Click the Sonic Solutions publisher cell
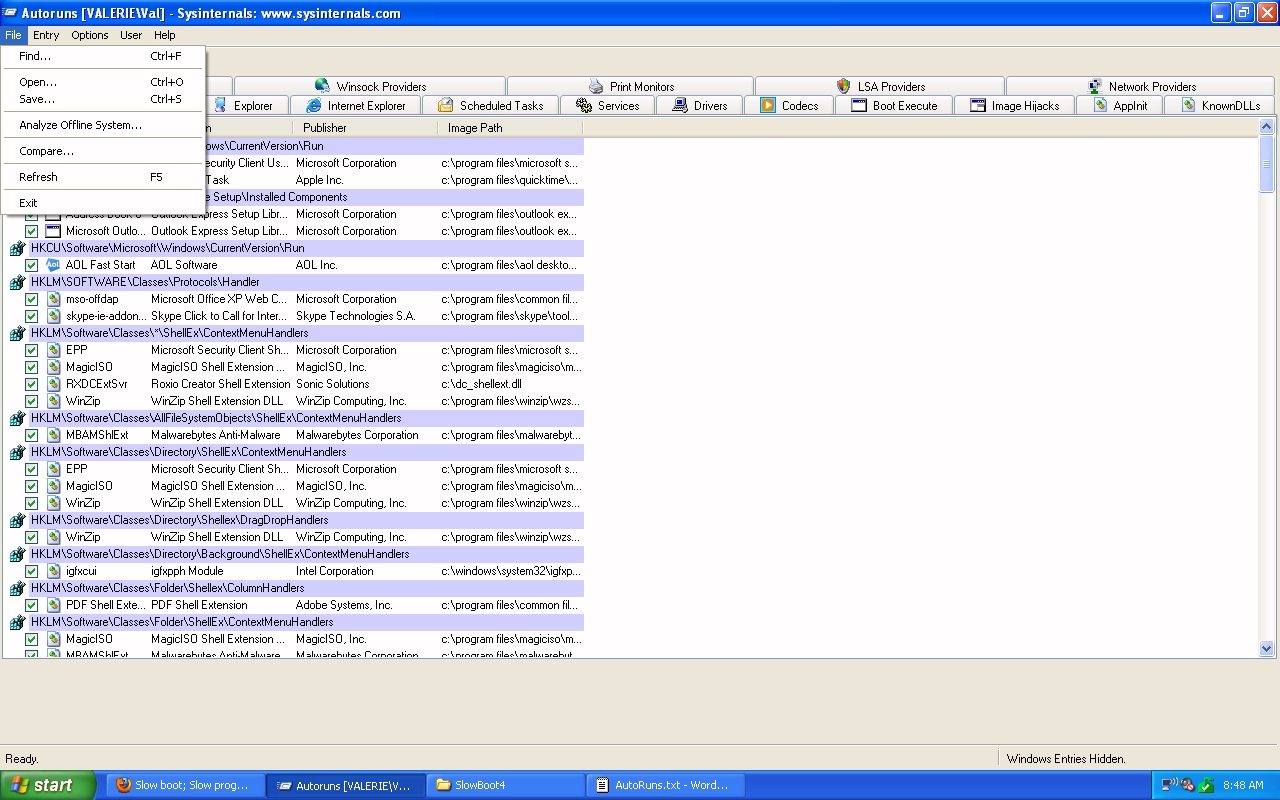This screenshot has height=800, width=1280. tap(333, 384)
